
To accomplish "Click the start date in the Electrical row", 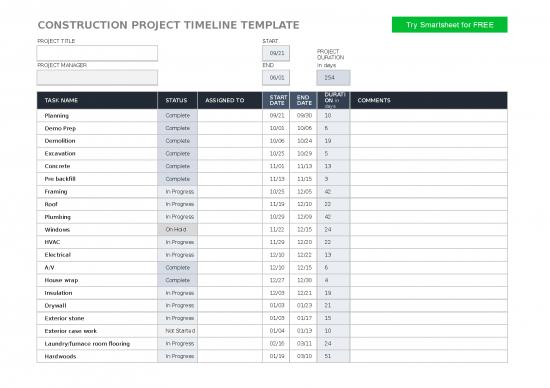I will click(276, 255).
